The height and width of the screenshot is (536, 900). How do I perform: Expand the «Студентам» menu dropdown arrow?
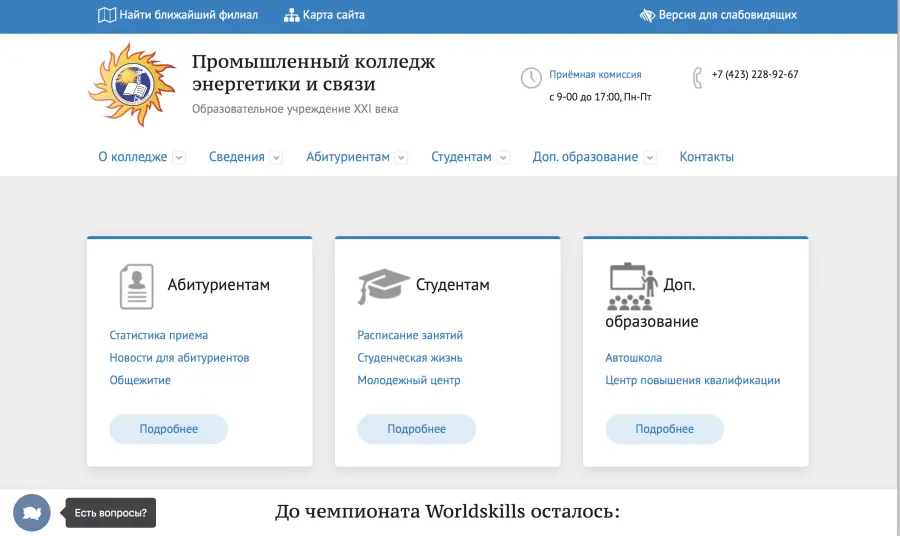(x=503, y=158)
